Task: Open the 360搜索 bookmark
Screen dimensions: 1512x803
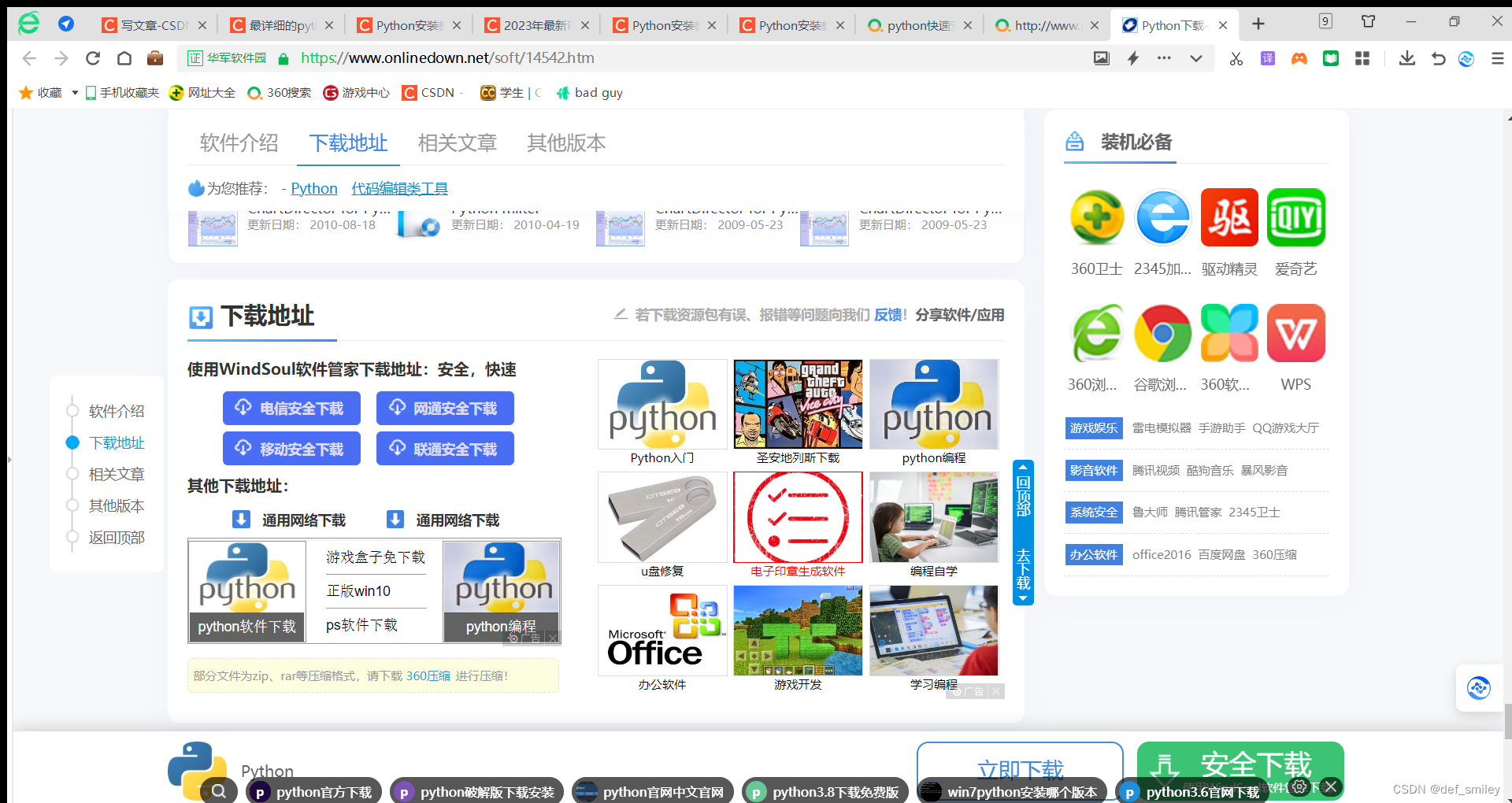Action: pos(279,93)
